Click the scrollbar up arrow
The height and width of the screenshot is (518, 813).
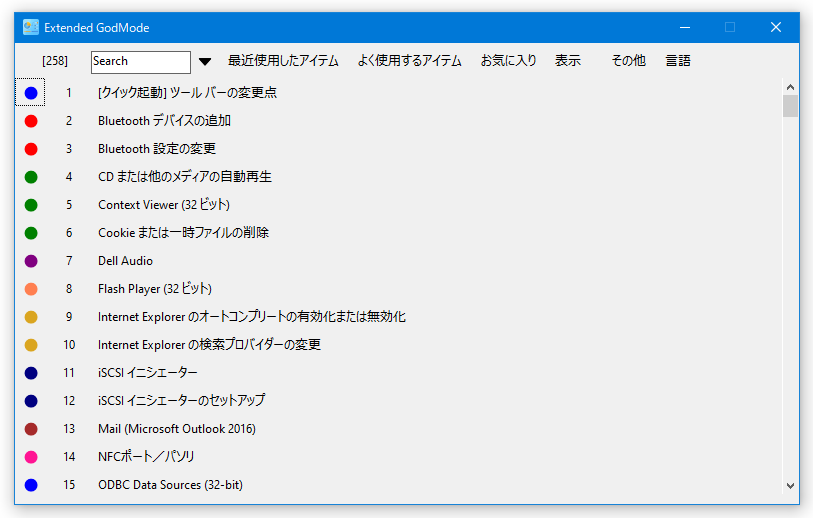click(790, 87)
